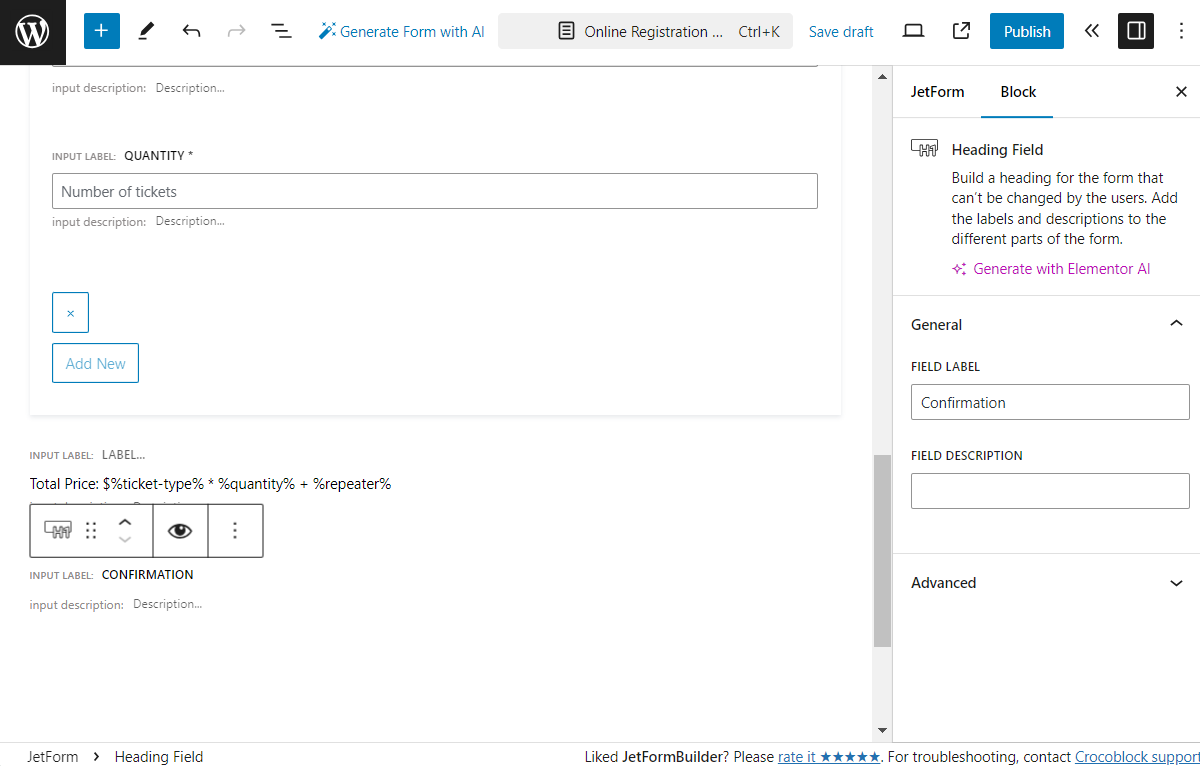Click the Redo arrow icon
The height and width of the screenshot is (766, 1200).
(236, 31)
